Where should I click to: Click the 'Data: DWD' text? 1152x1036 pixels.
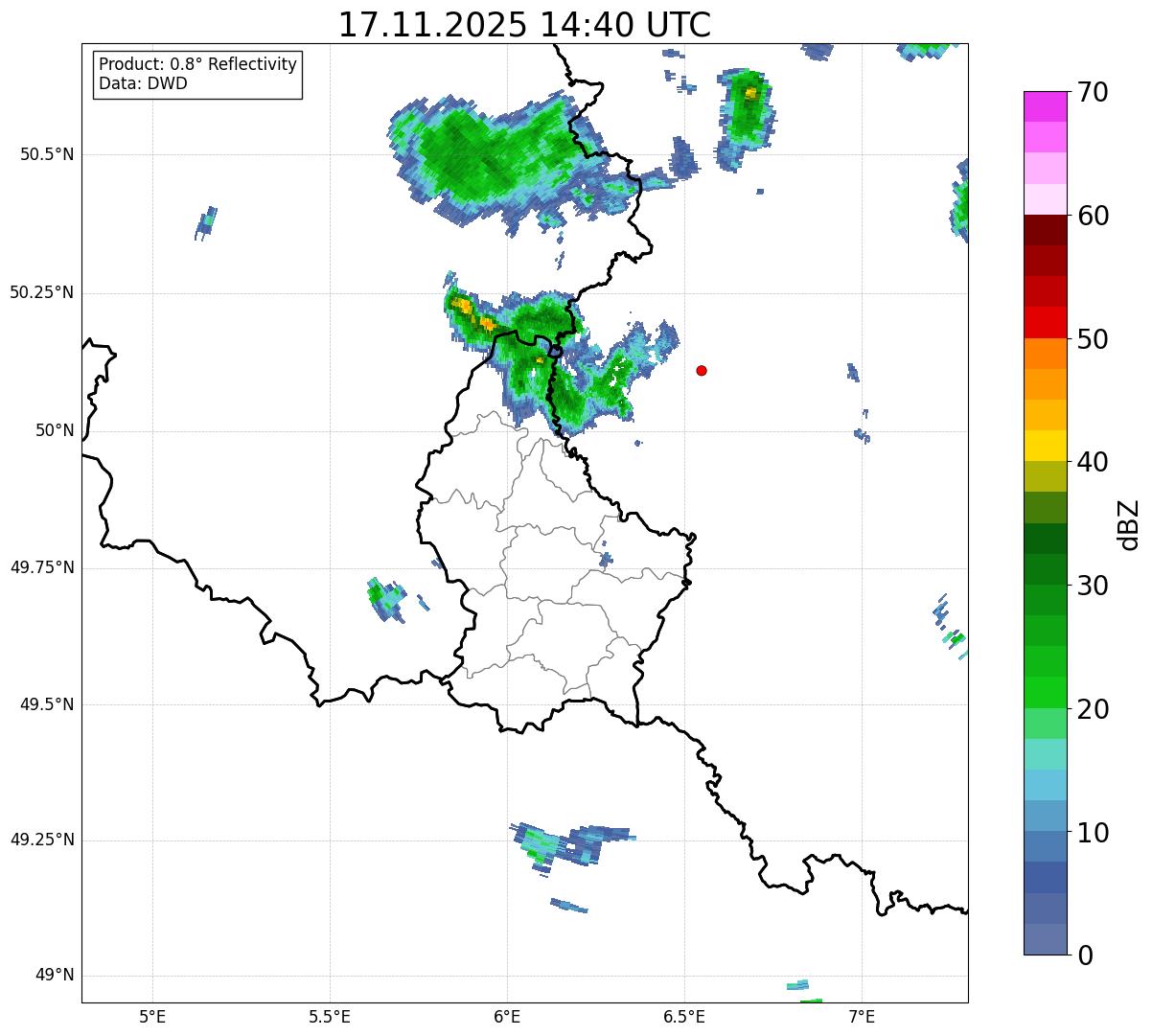tap(143, 83)
